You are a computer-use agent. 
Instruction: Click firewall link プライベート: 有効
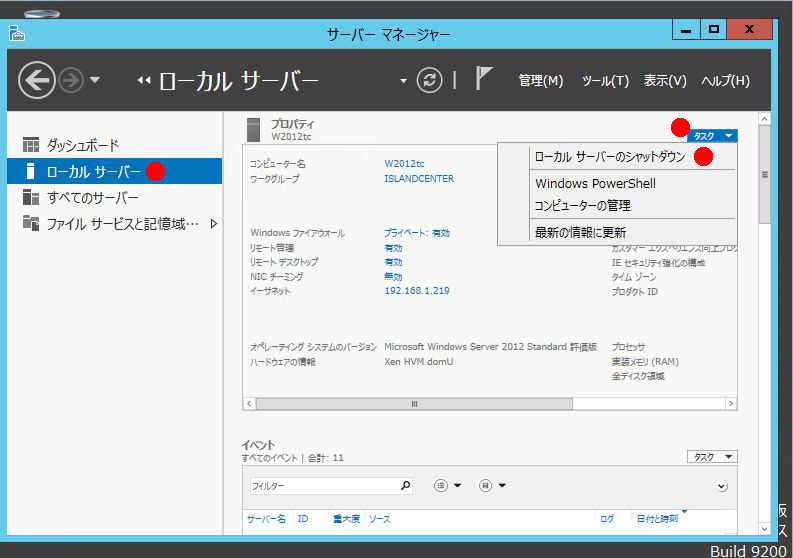click(x=417, y=233)
